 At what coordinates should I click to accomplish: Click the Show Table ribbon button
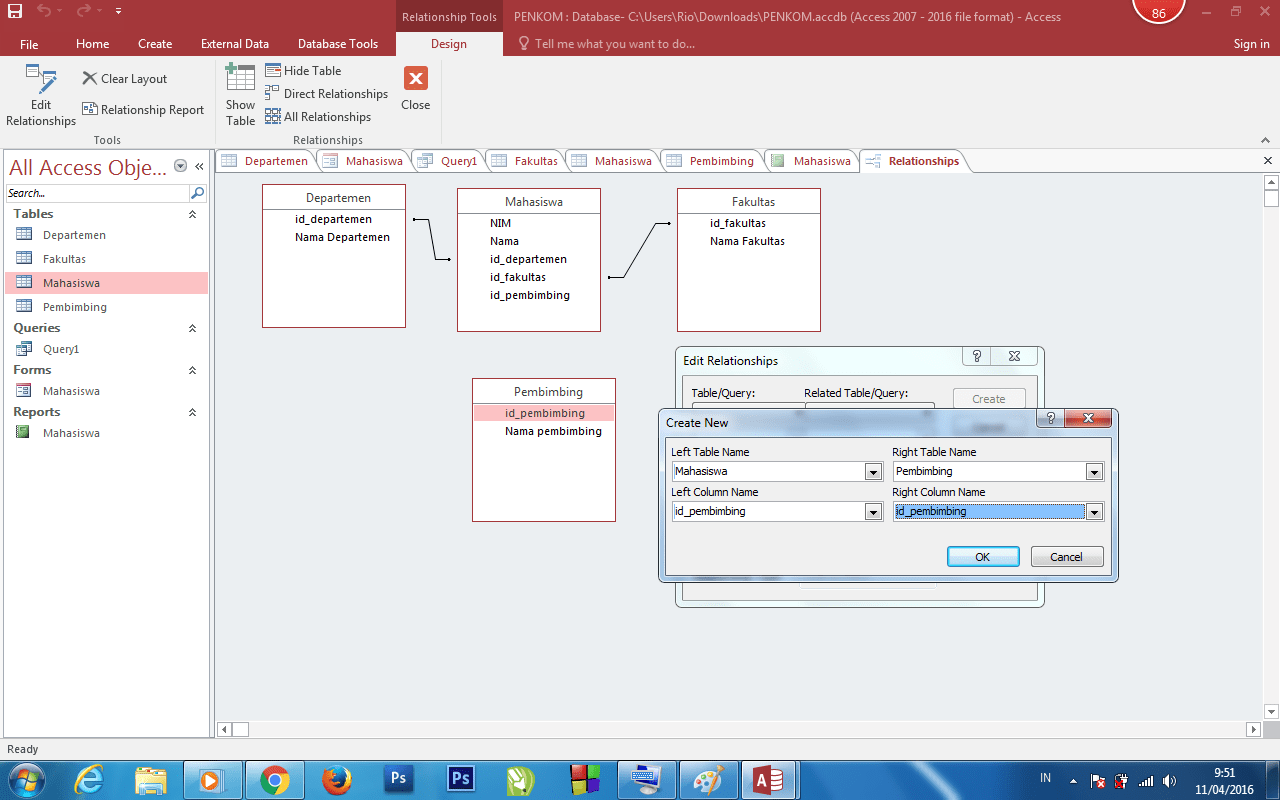(240, 96)
